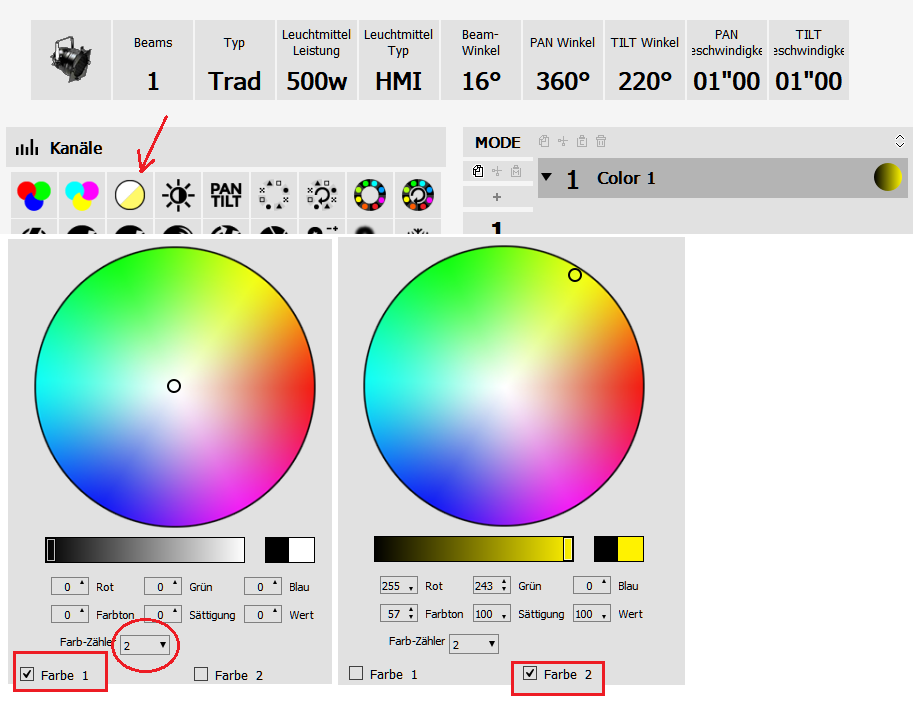Add a dimmer channel with sun icon

point(178,195)
